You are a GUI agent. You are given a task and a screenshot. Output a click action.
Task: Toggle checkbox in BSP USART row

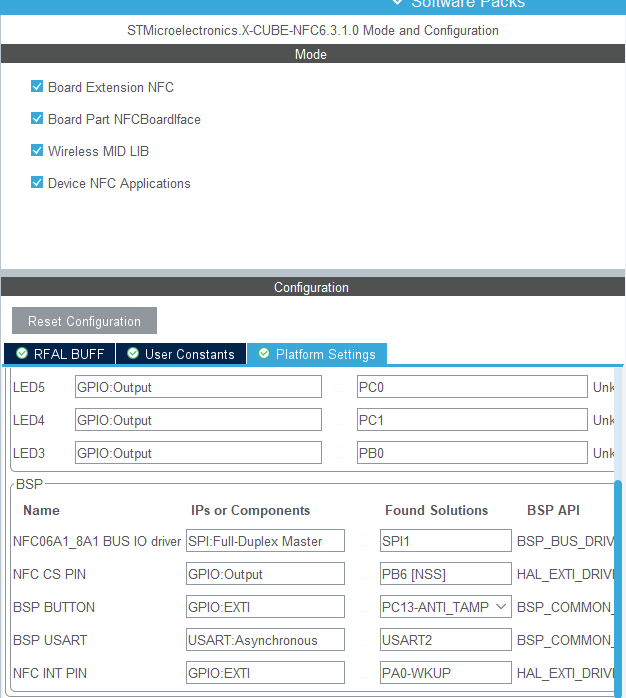tap(363, 640)
